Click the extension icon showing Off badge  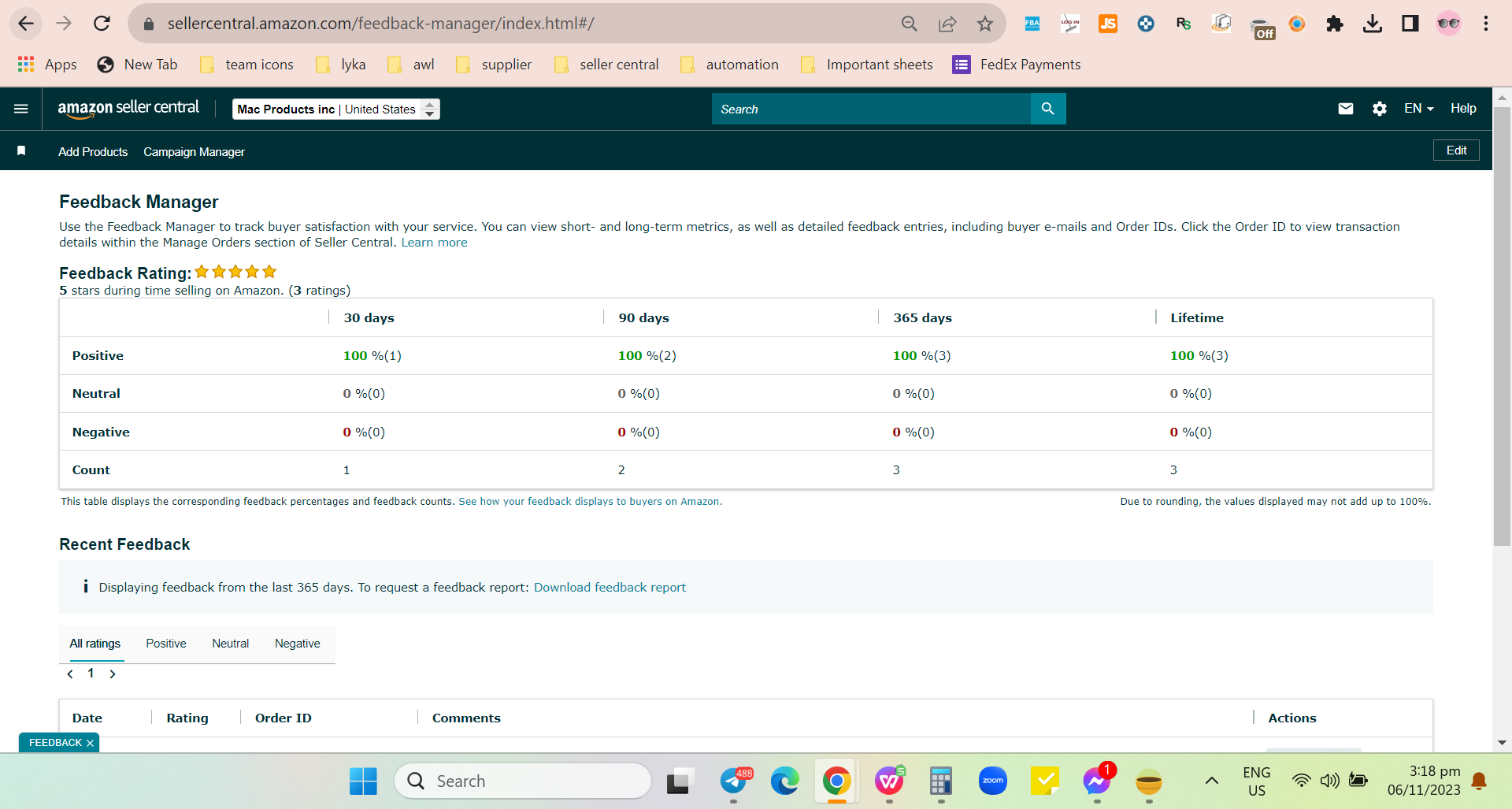1262,28
